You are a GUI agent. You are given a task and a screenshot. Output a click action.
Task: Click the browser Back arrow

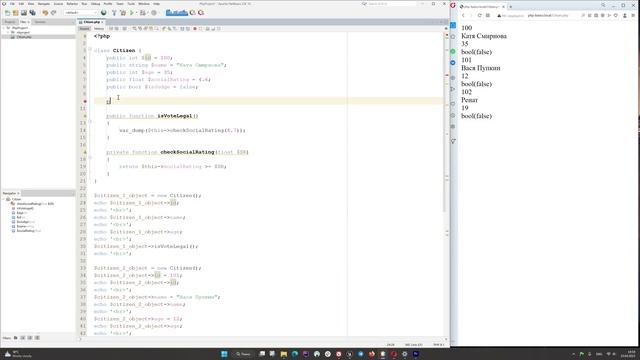pos(463,16)
